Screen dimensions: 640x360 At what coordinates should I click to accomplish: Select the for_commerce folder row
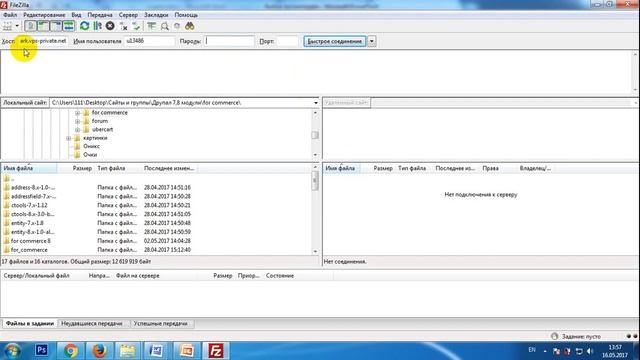coord(156,250)
